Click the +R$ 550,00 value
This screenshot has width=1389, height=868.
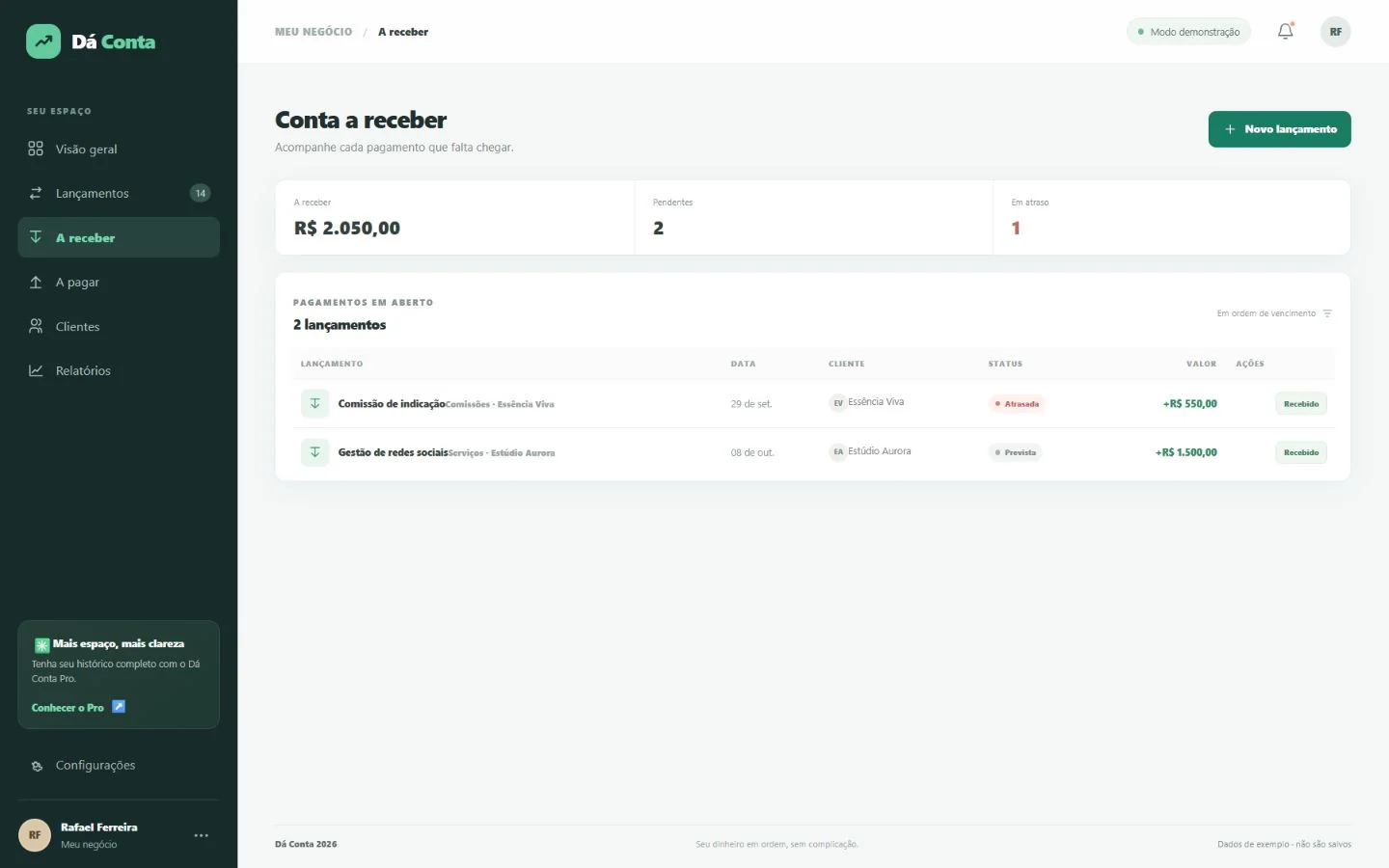(1189, 404)
